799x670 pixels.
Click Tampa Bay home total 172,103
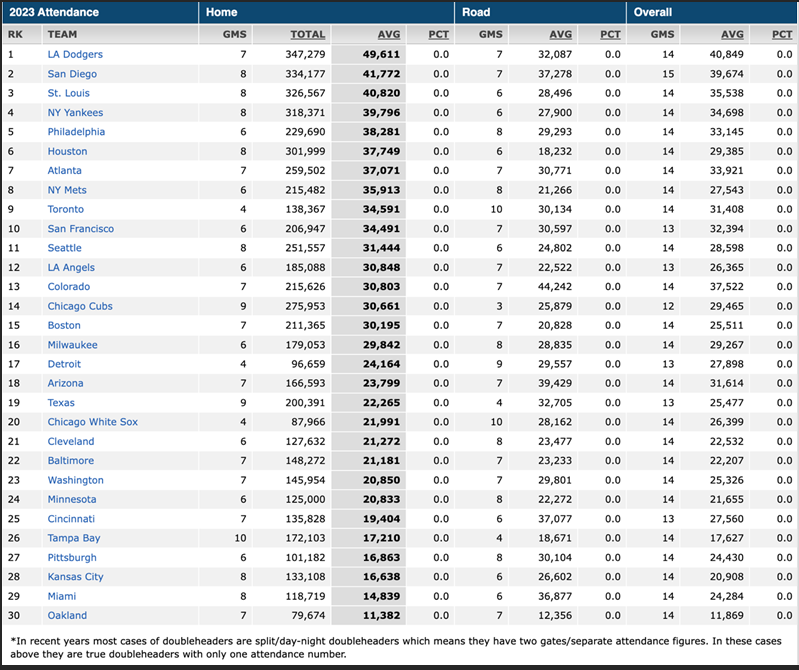click(305, 538)
